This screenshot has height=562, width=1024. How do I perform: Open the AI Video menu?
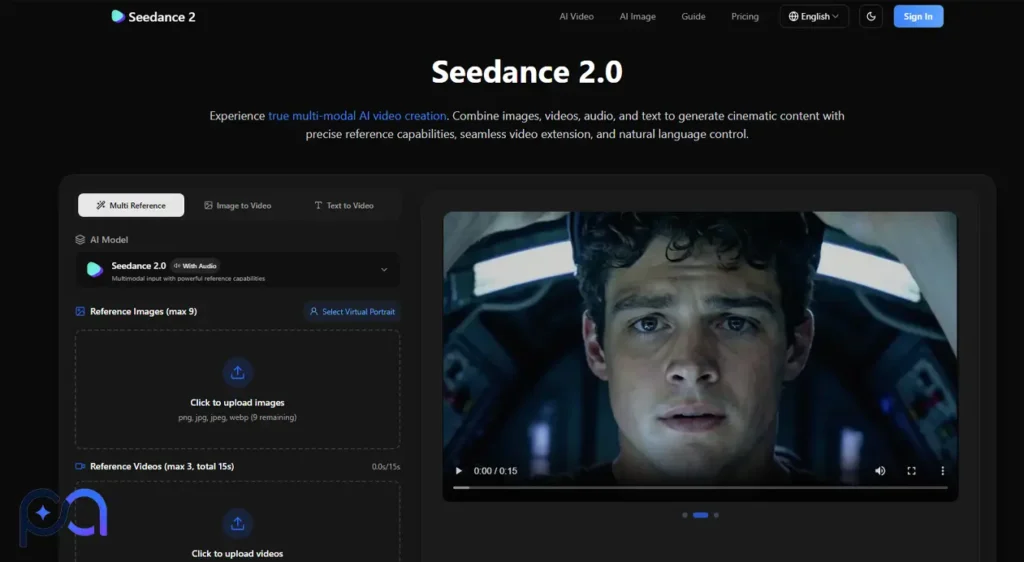tap(576, 16)
